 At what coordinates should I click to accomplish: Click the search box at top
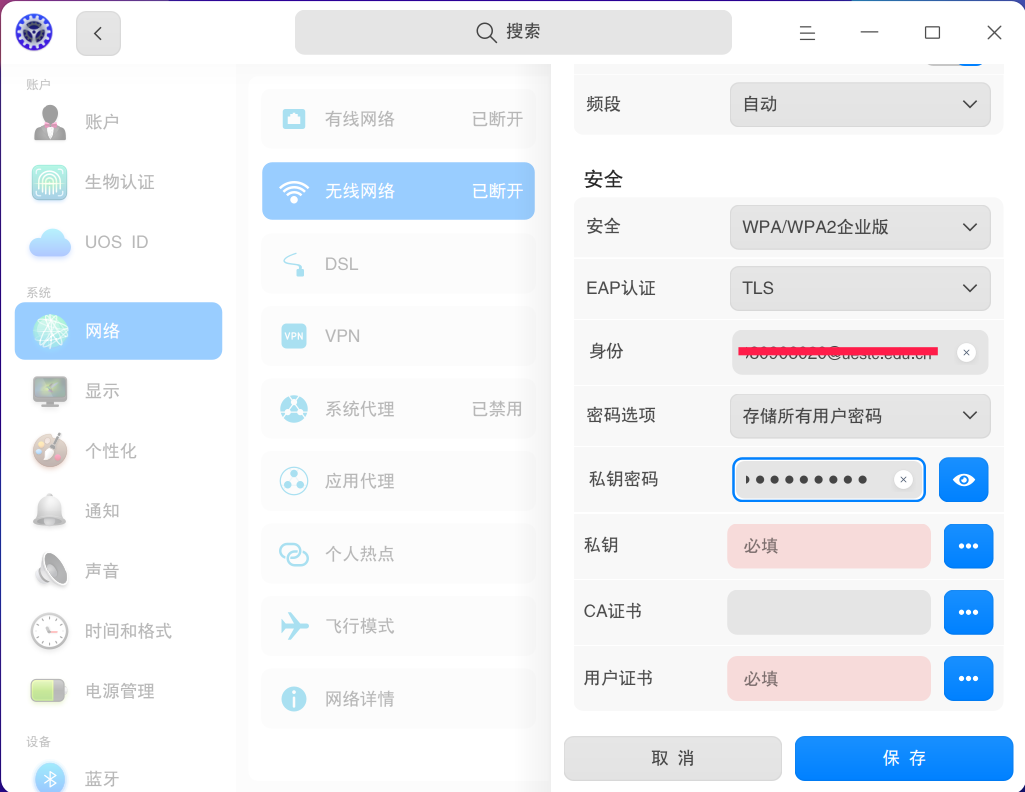(513, 32)
